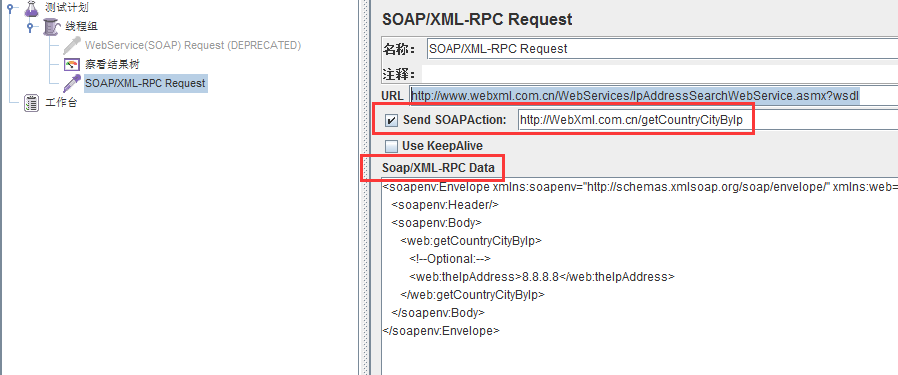Click the </soapenv:Envelope> closing tag line
Image resolution: width=898 pixels, height=375 pixels.
tap(441, 331)
